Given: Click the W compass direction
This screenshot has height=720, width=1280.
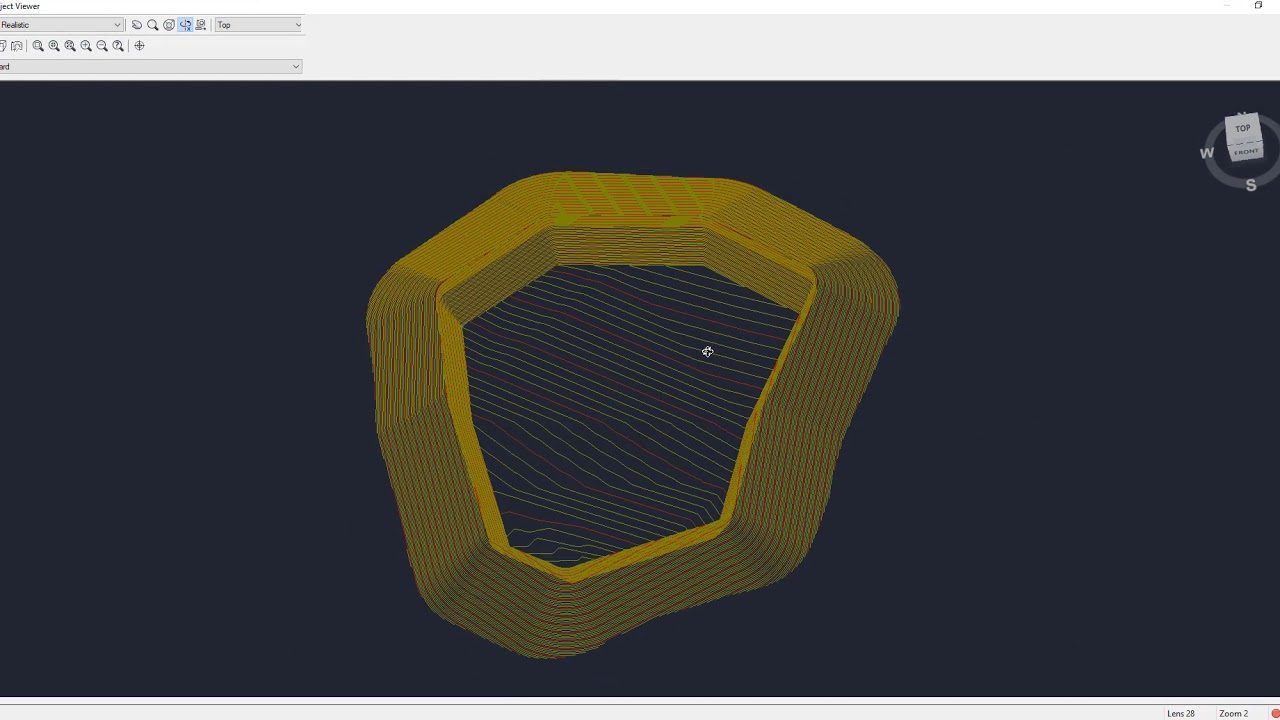Looking at the screenshot, I should tap(1207, 153).
